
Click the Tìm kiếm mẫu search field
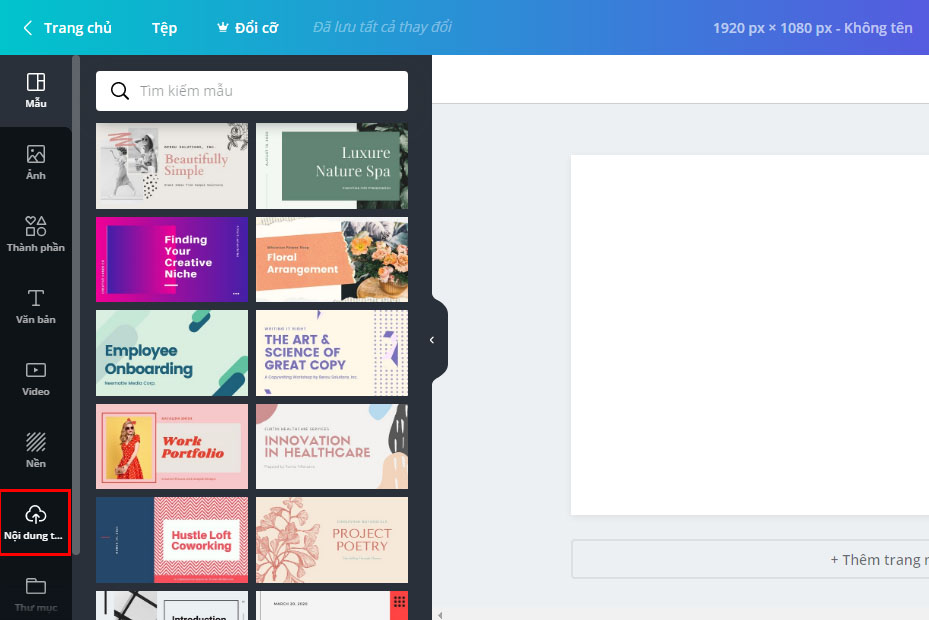265,91
